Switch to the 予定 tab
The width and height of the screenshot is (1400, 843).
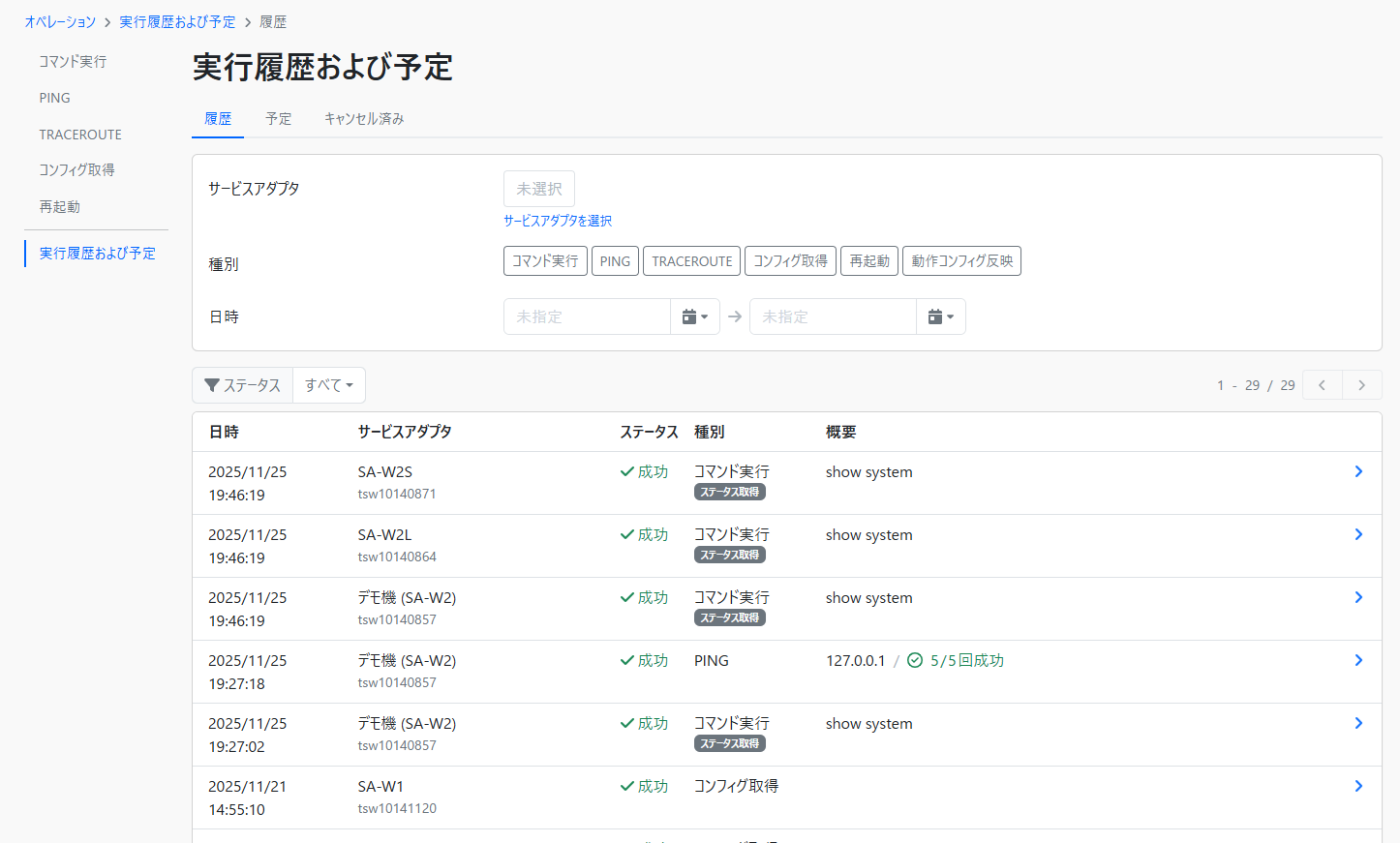(x=278, y=119)
